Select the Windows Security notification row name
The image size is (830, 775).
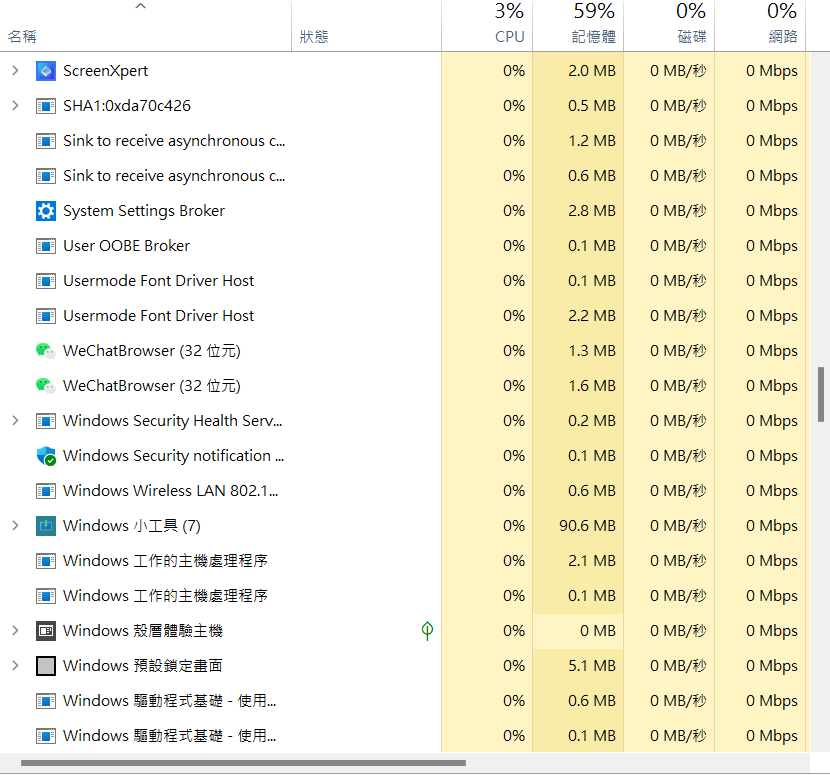click(174, 456)
